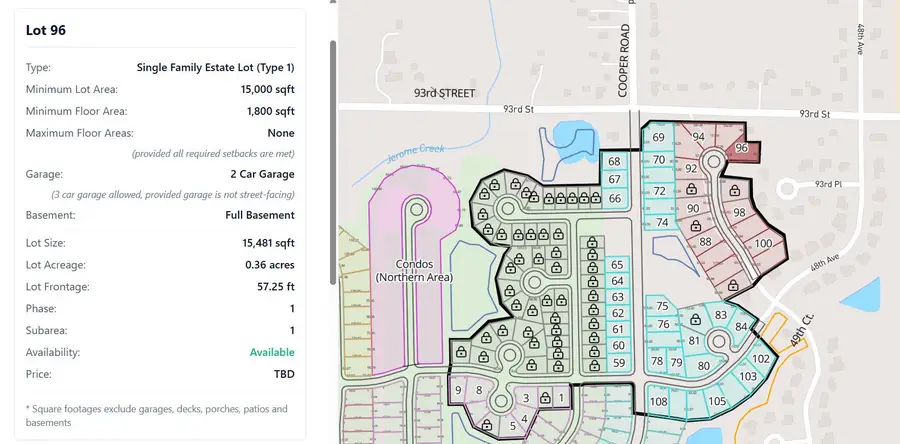
Task: Choose lot 69 near Cooper Road
Action: click(x=658, y=137)
